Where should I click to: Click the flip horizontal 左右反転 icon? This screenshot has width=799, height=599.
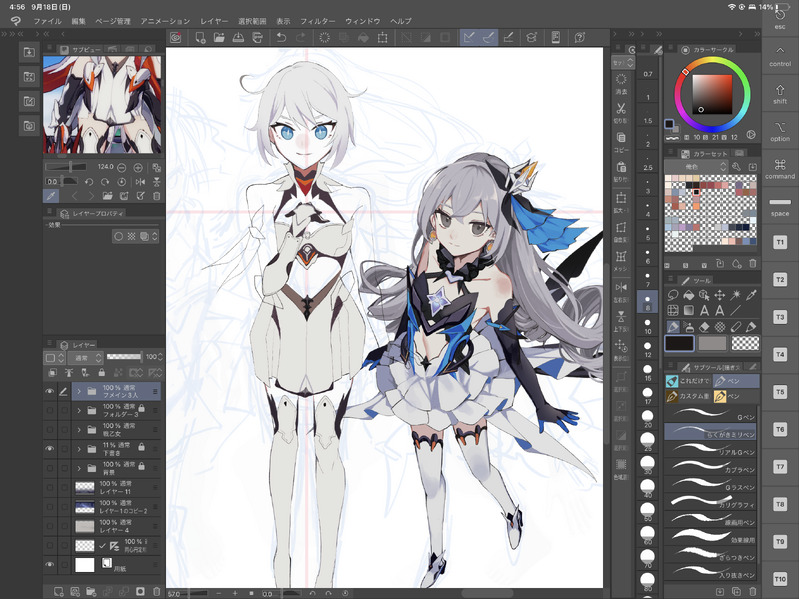pyautogui.click(x=621, y=291)
